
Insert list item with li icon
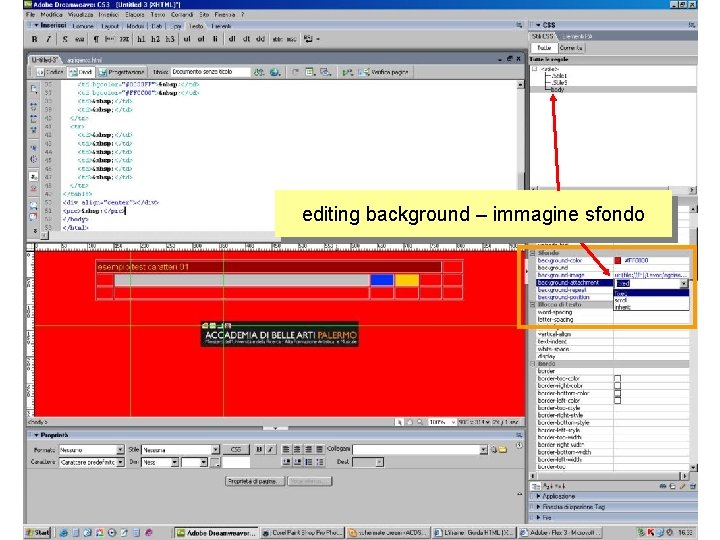tap(215, 39)
